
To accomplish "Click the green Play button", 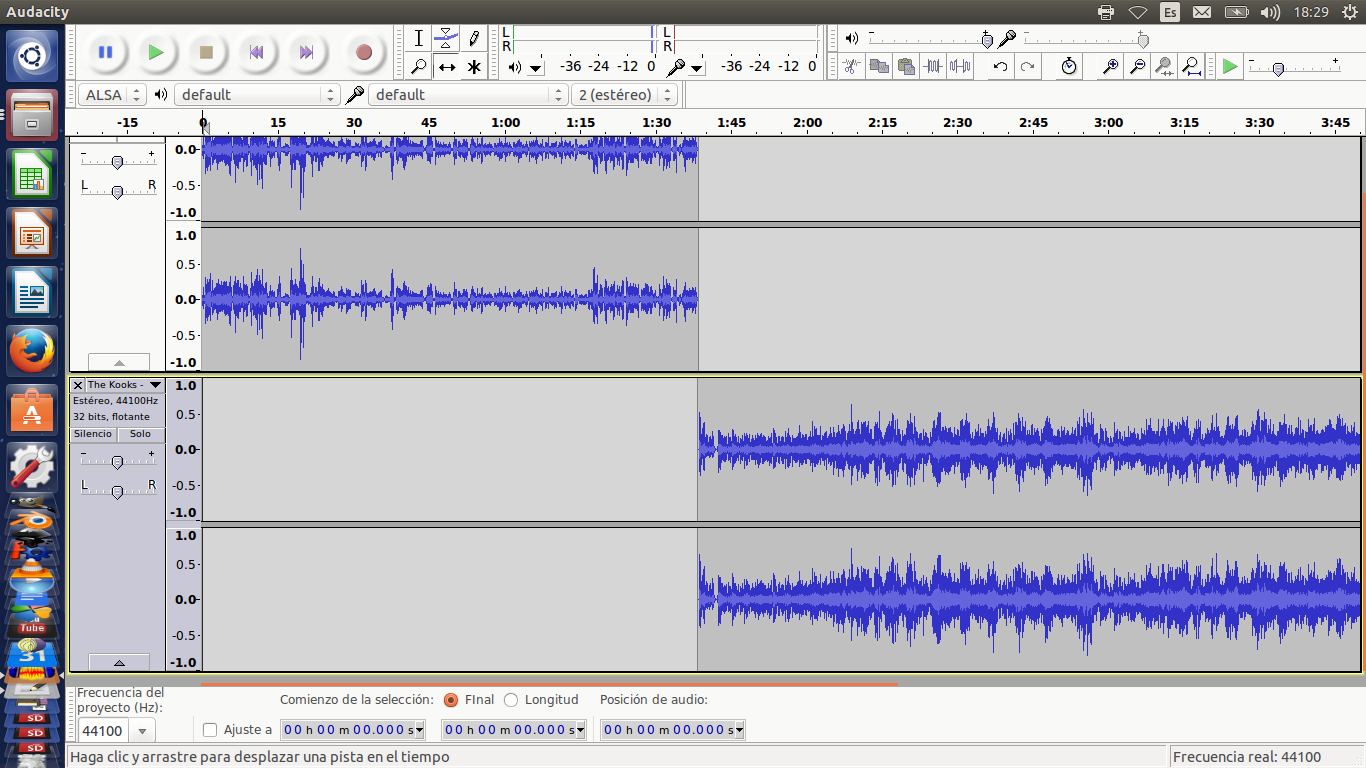I will pyautogui.click(x=156, y=52).
